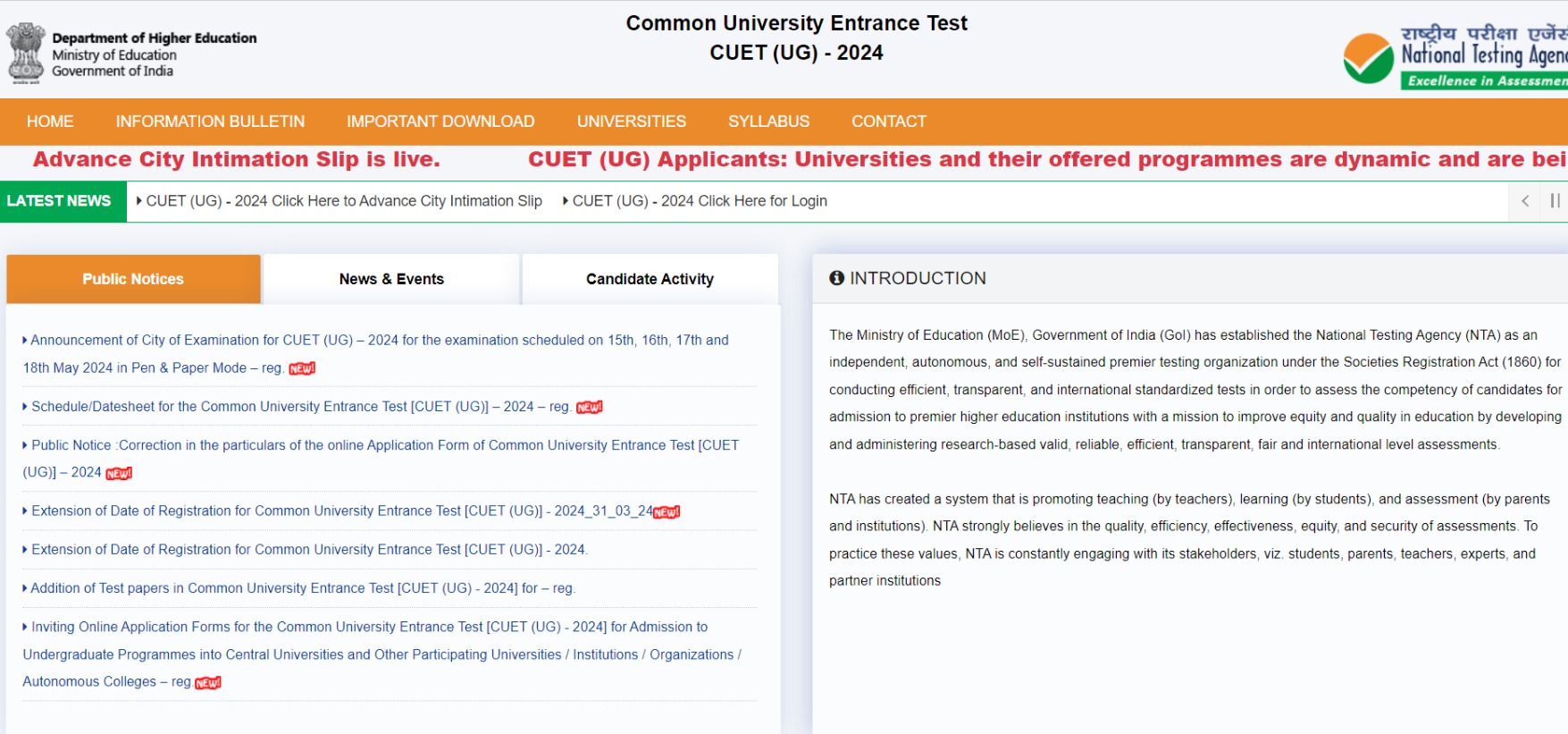Open CUET (UG) 2024 Login news link
The width and height of the screenshot is (1568, 734).
700,201
